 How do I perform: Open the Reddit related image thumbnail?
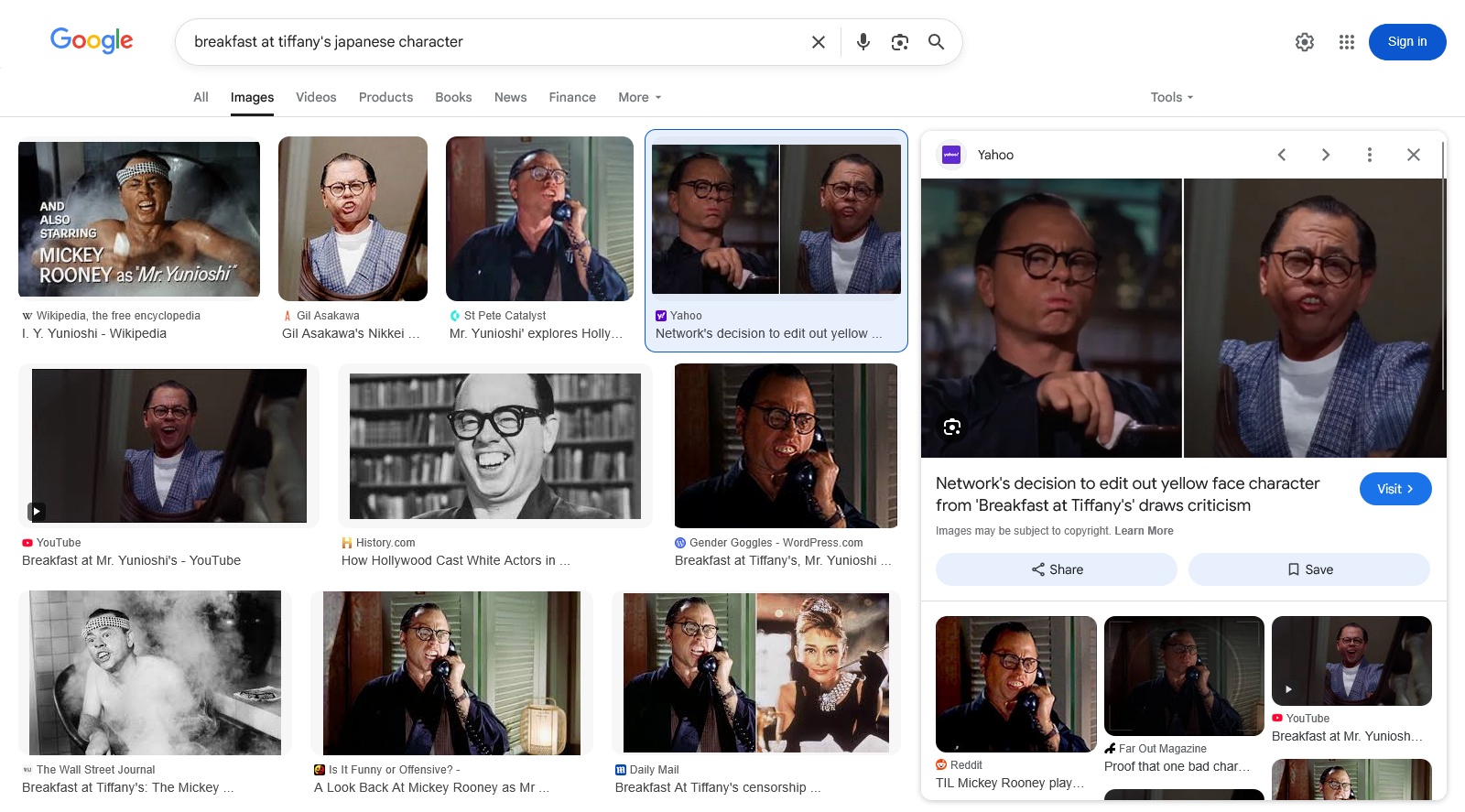1016,684
